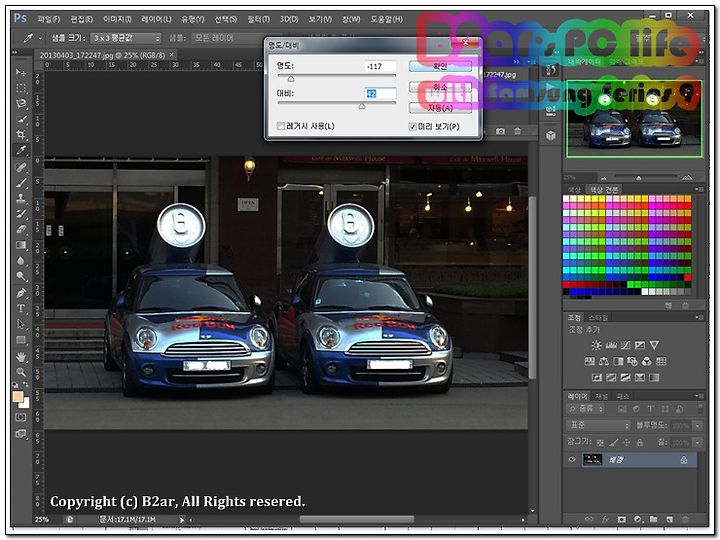Enable the 레거시 사용(L) checkbox
The height and width of the screenshot is (540, 720).
(x=281, y=126)
